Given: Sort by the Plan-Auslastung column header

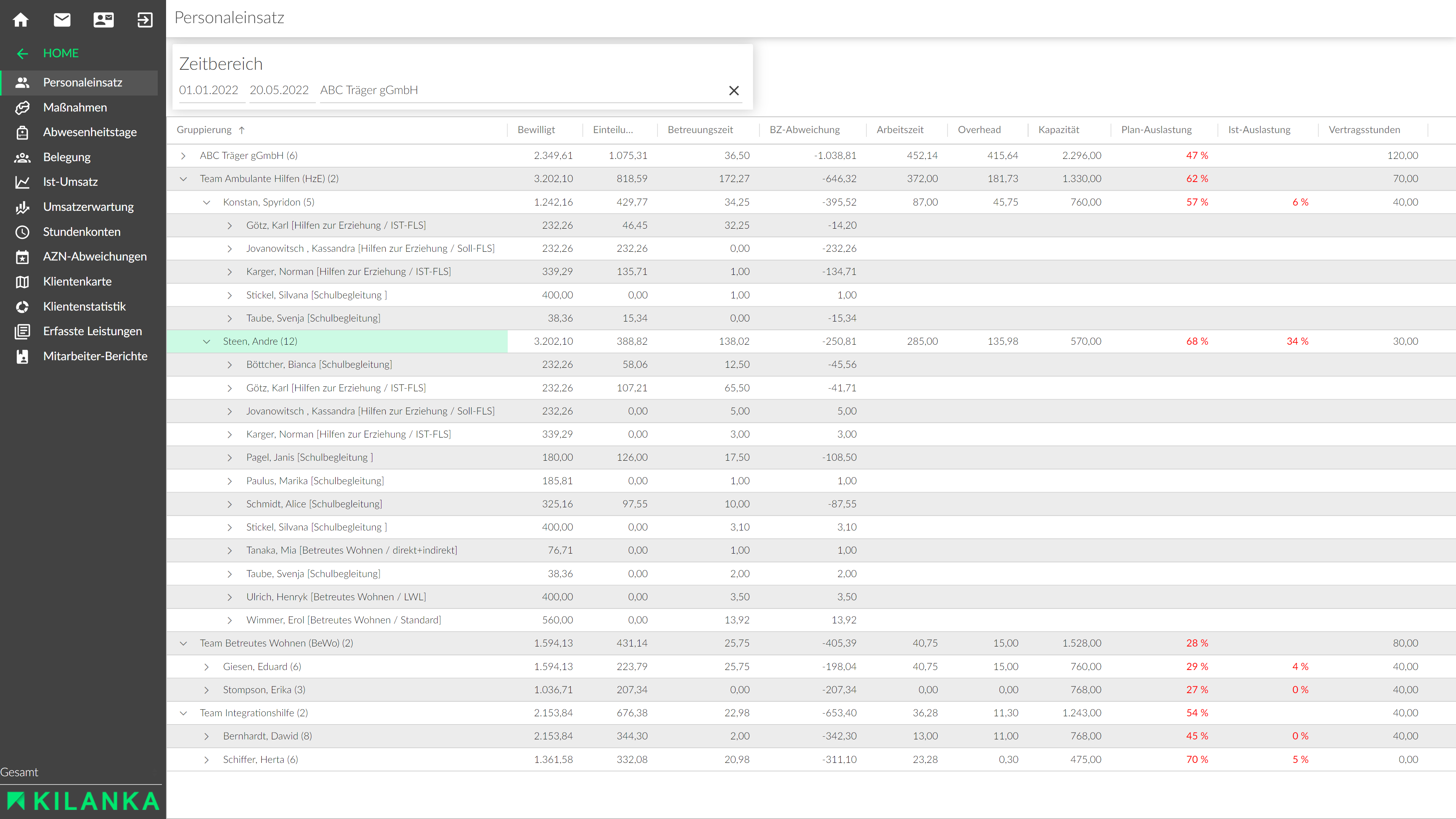Looking at the screenshot, I should (1156, 130).
